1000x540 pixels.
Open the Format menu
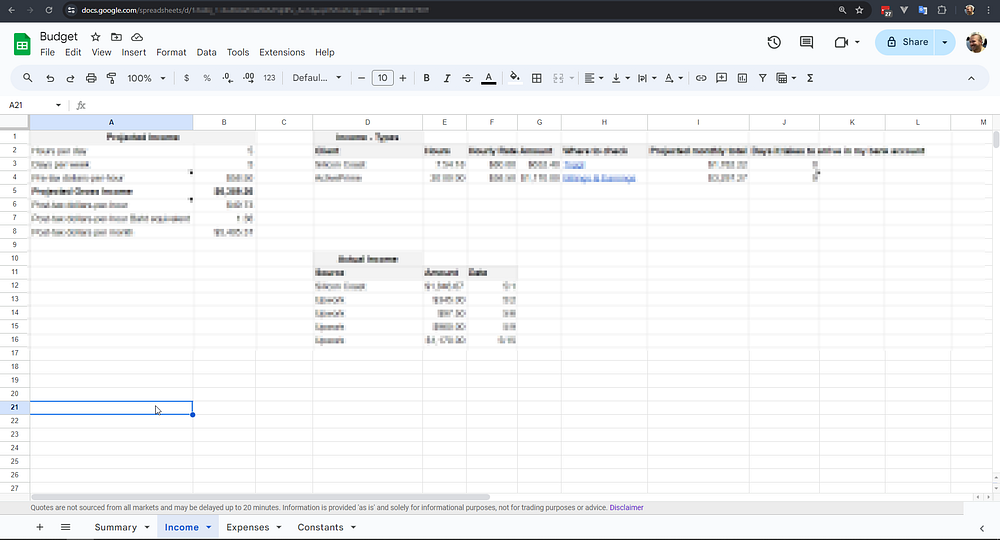tap(171, 52)
